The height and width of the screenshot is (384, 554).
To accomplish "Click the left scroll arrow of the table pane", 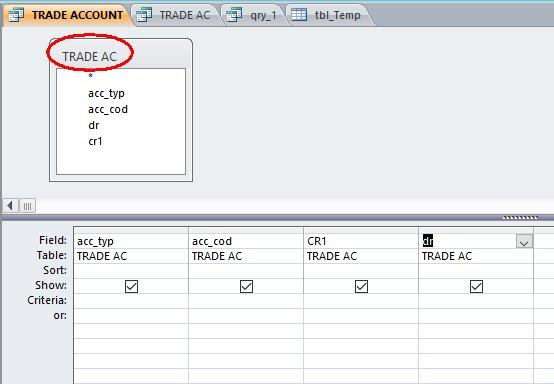I will coord(10,205).
